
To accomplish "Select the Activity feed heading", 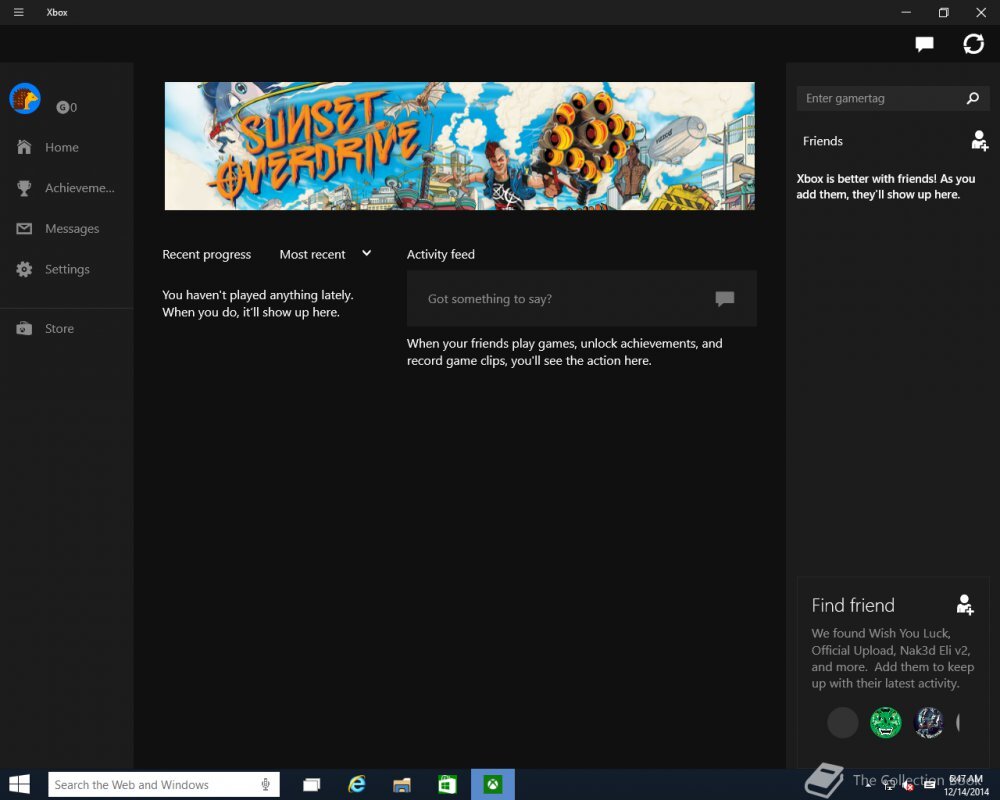I will pyautogui.click(x=440, y=255).
